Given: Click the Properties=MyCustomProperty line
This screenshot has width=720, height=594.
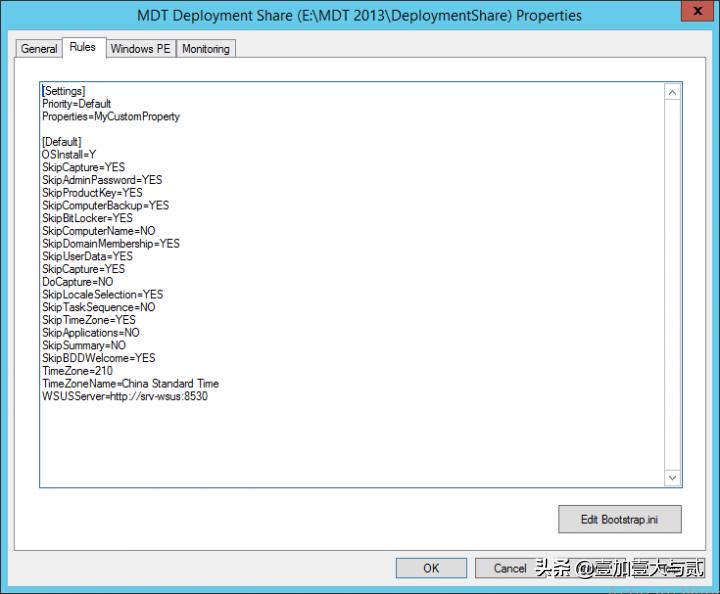Looking at the screenshot, I should (x=111, y=117).
